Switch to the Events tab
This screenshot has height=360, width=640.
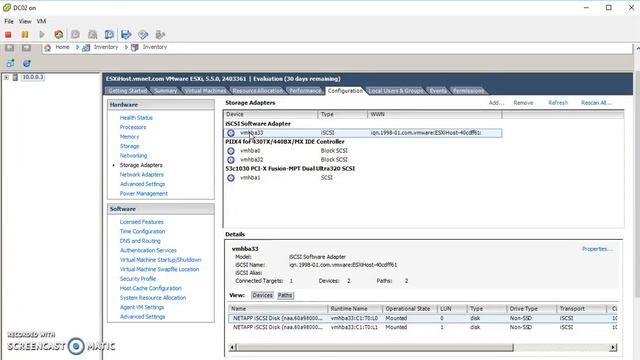pyautogui.click(x=438, y=91)
